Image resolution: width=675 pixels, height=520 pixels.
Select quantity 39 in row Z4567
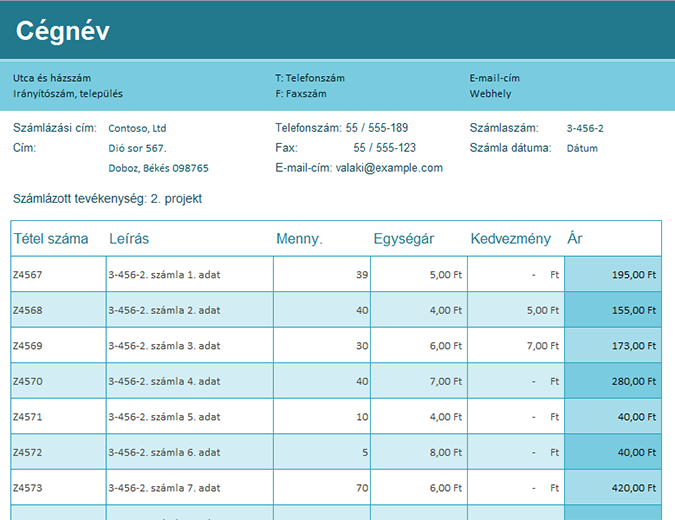[x=362, y=275]
